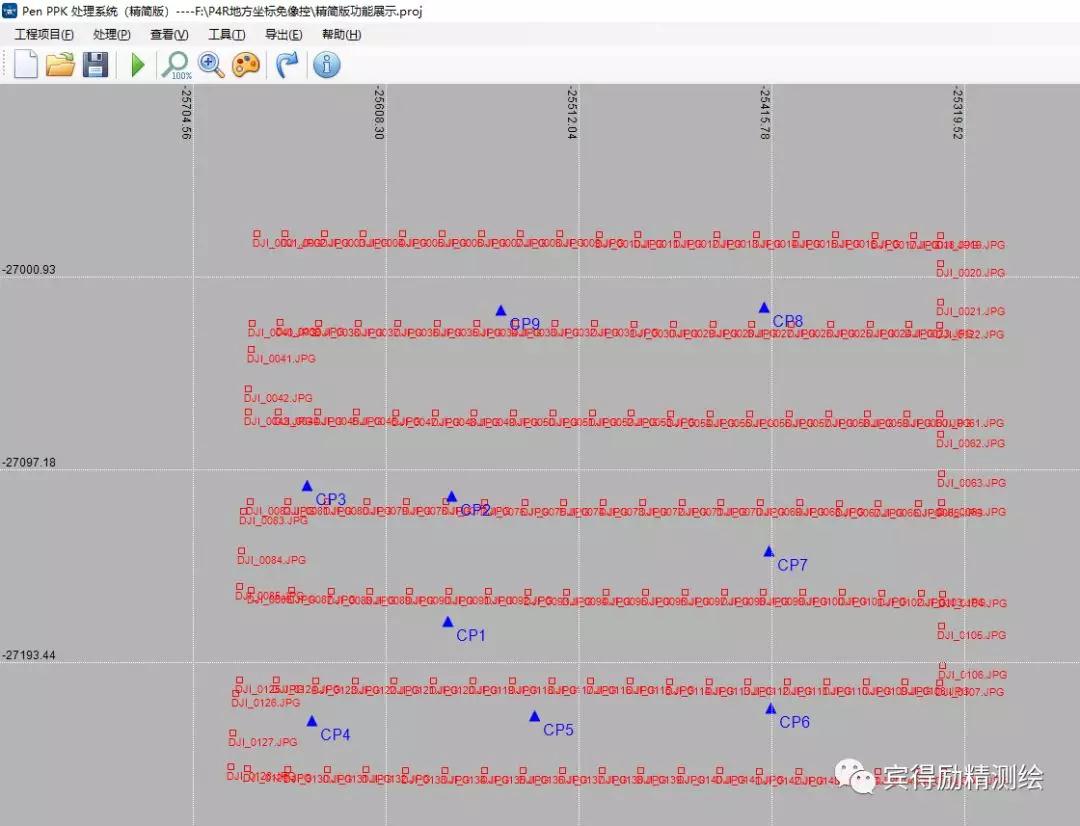Open a project with the folder icon
1080x826 pixels.
coord(61,65)
